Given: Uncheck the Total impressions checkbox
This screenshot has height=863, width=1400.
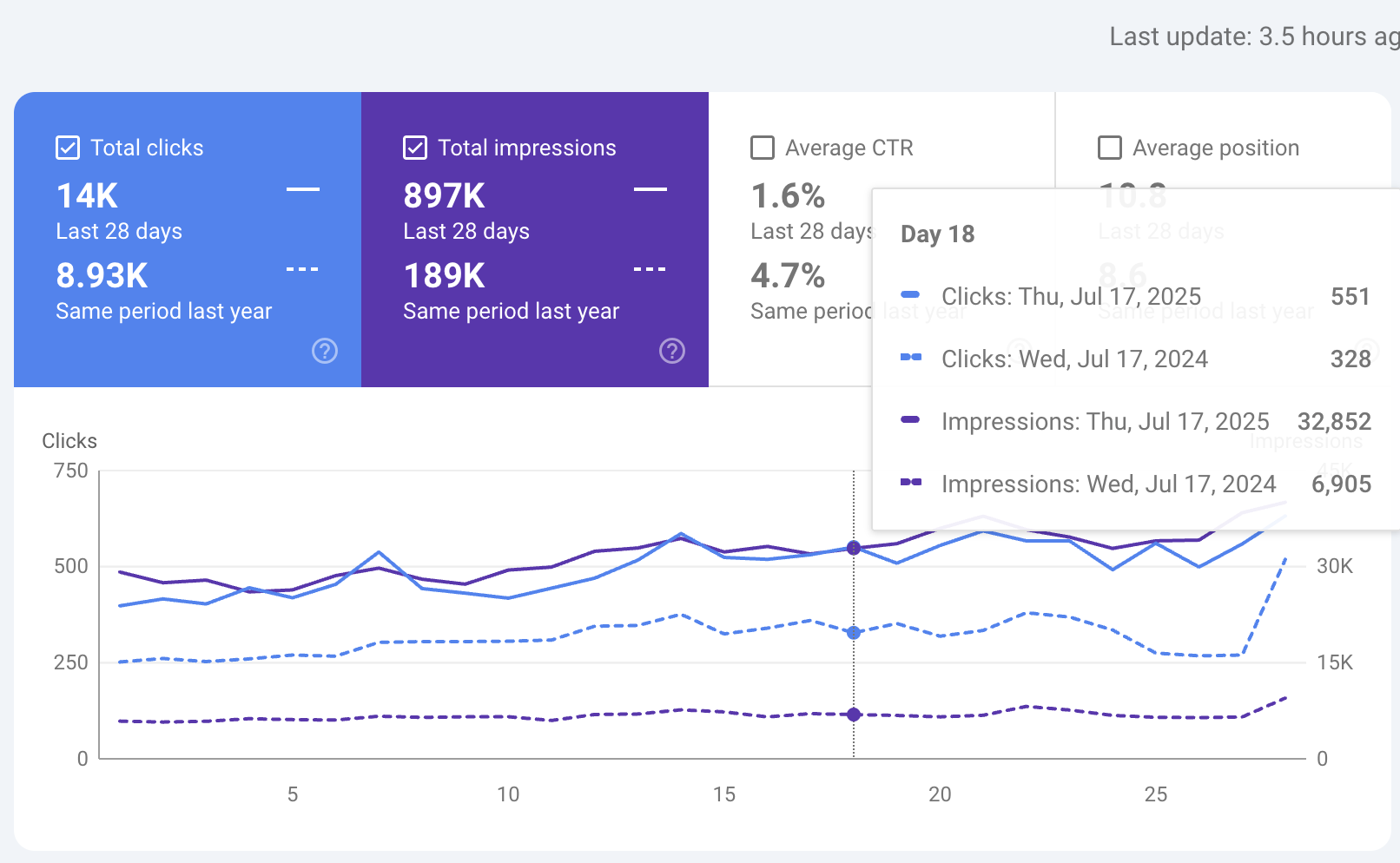Looking at the screenshot, I should 415,148.
